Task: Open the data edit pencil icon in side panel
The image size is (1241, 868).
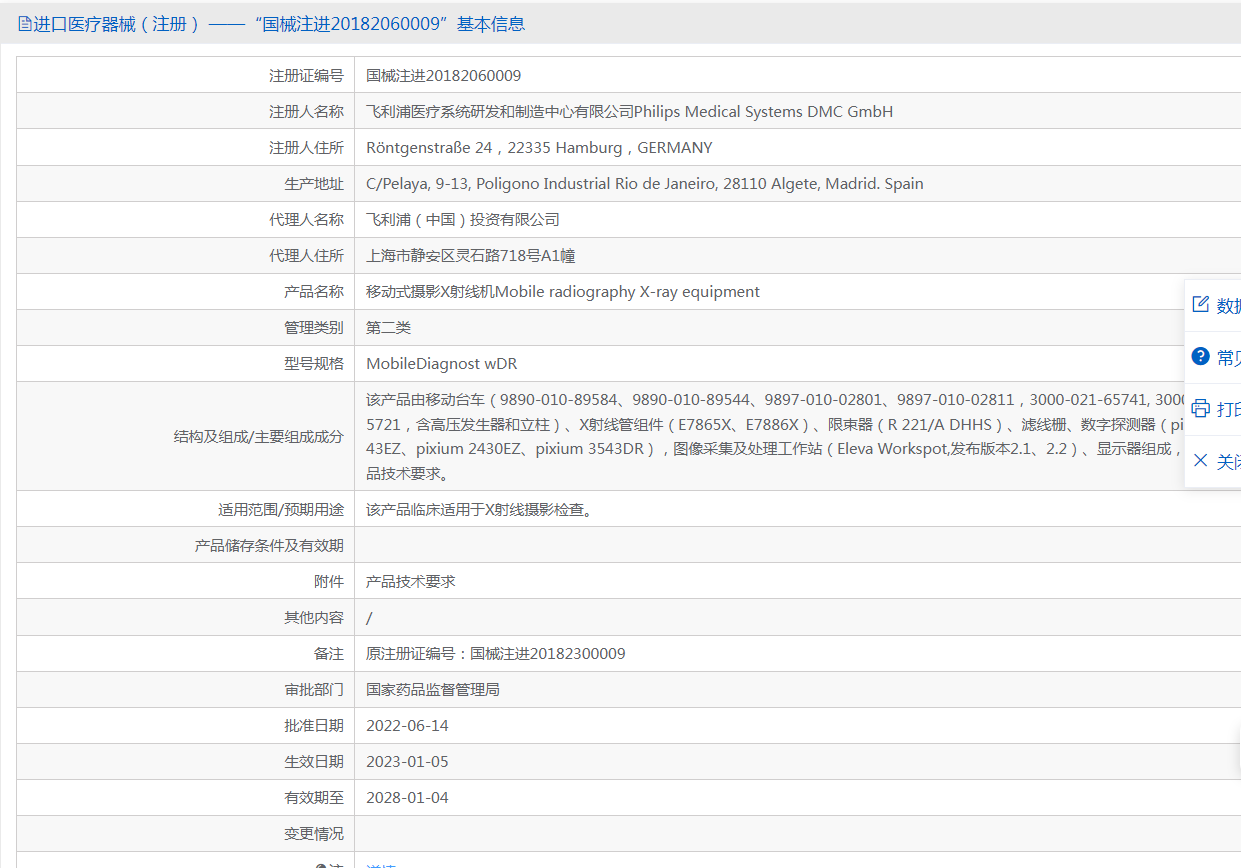Action: [1201, 305]
